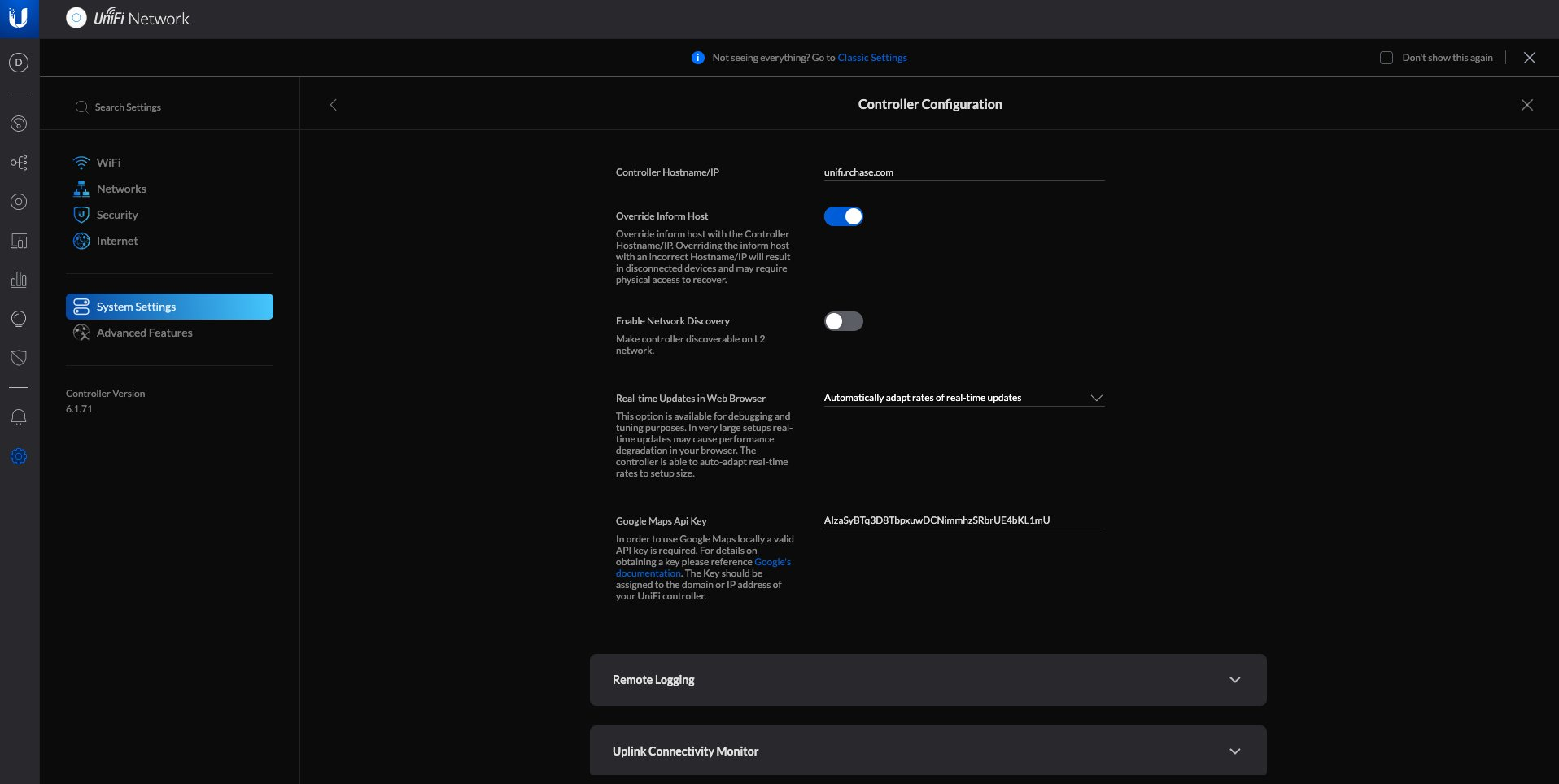This screenshot has height=784, width=1559.
Task: Click the Enable Network Discovery label
Action: (673, 321)
